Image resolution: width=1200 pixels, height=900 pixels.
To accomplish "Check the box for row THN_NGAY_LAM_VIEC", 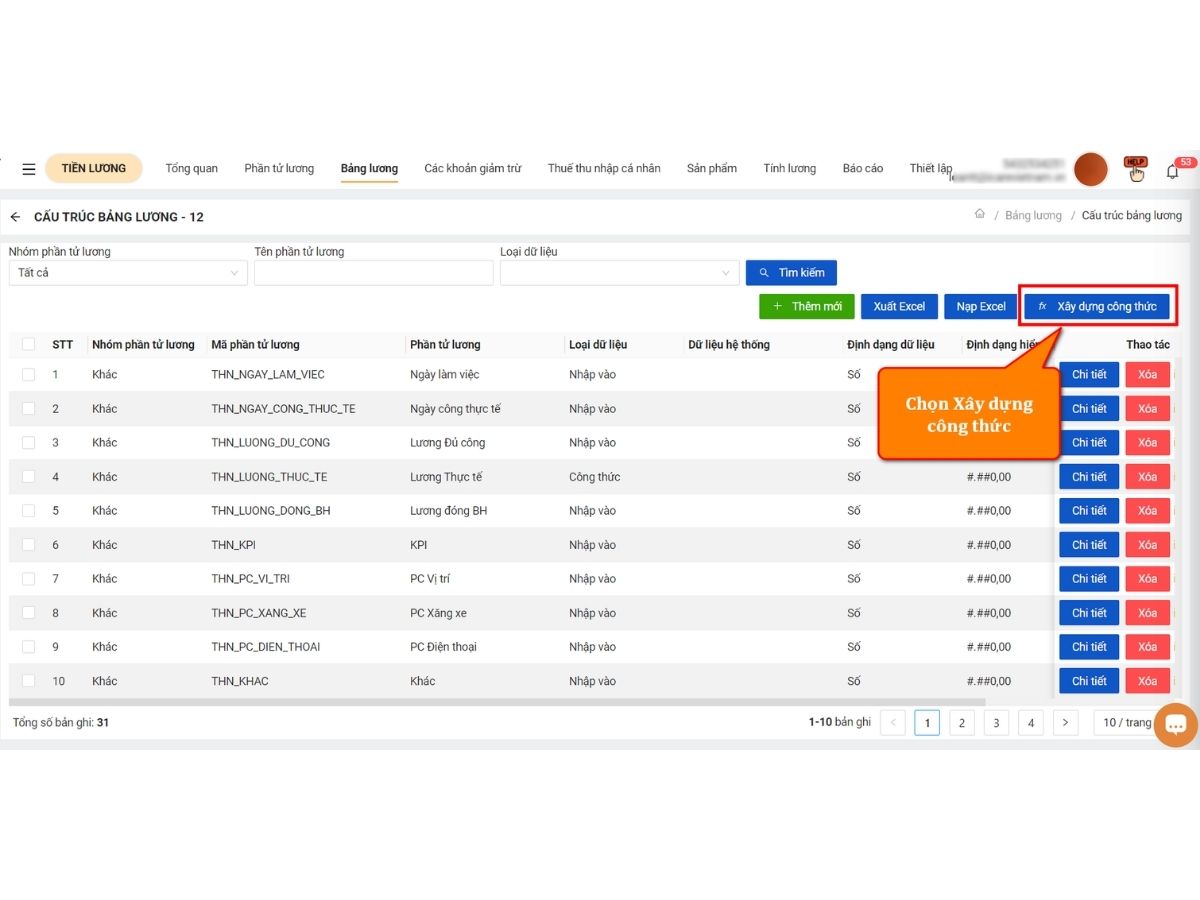I will coord(28,375).
